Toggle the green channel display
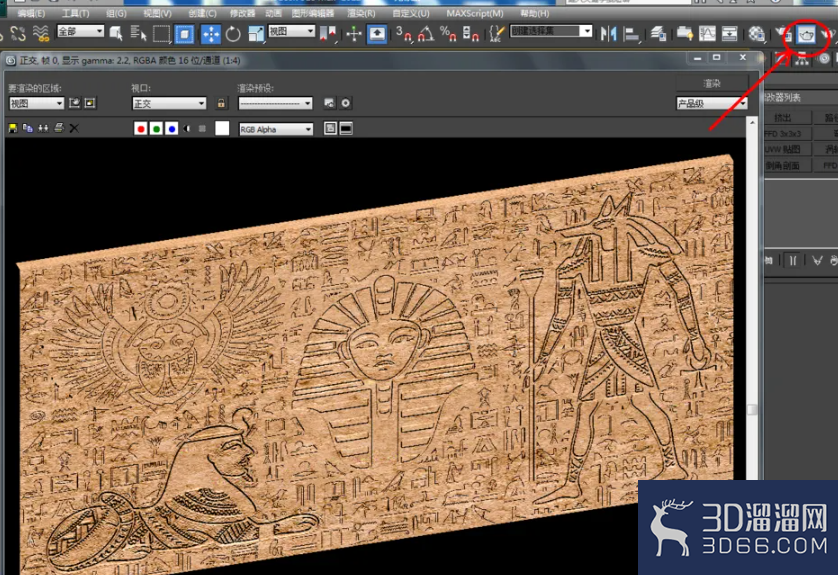The height and width of the screenshot is (575, 838). point(156,129)
